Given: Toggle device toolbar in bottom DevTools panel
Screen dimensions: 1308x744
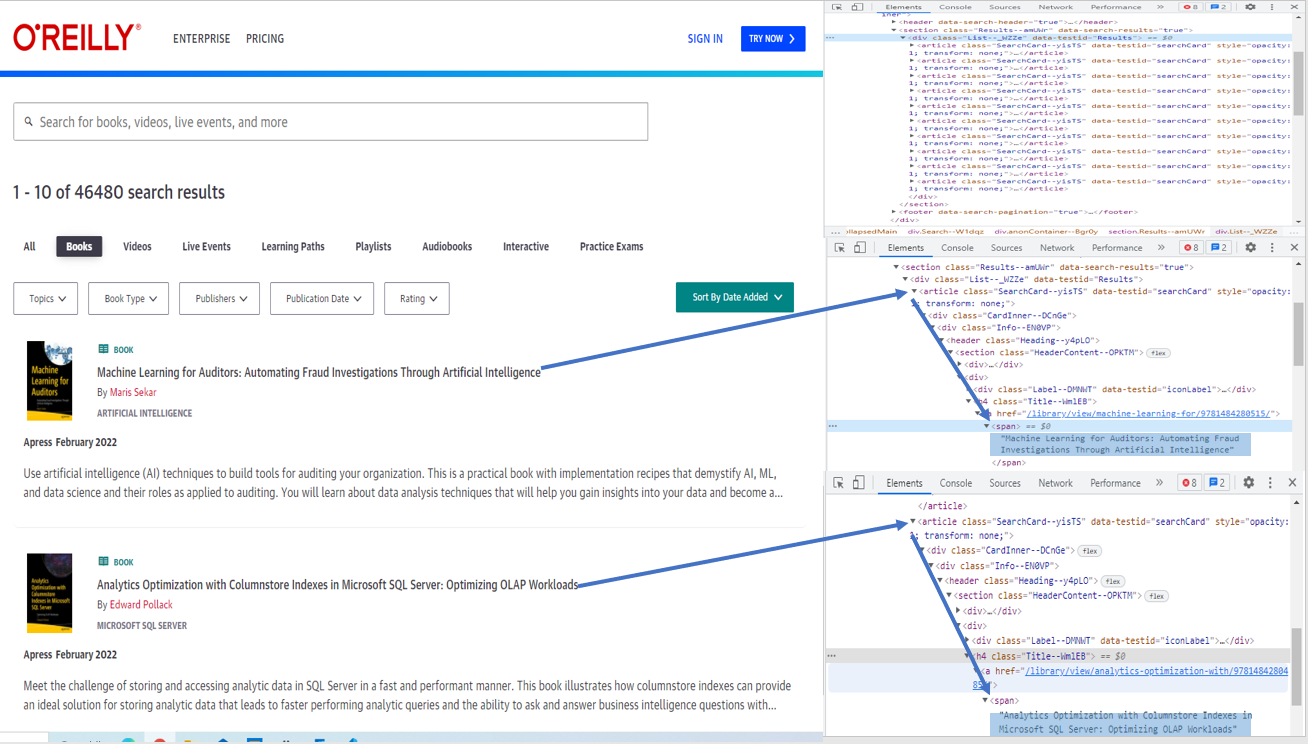Looking at the screenshot, I should (858, 483).
